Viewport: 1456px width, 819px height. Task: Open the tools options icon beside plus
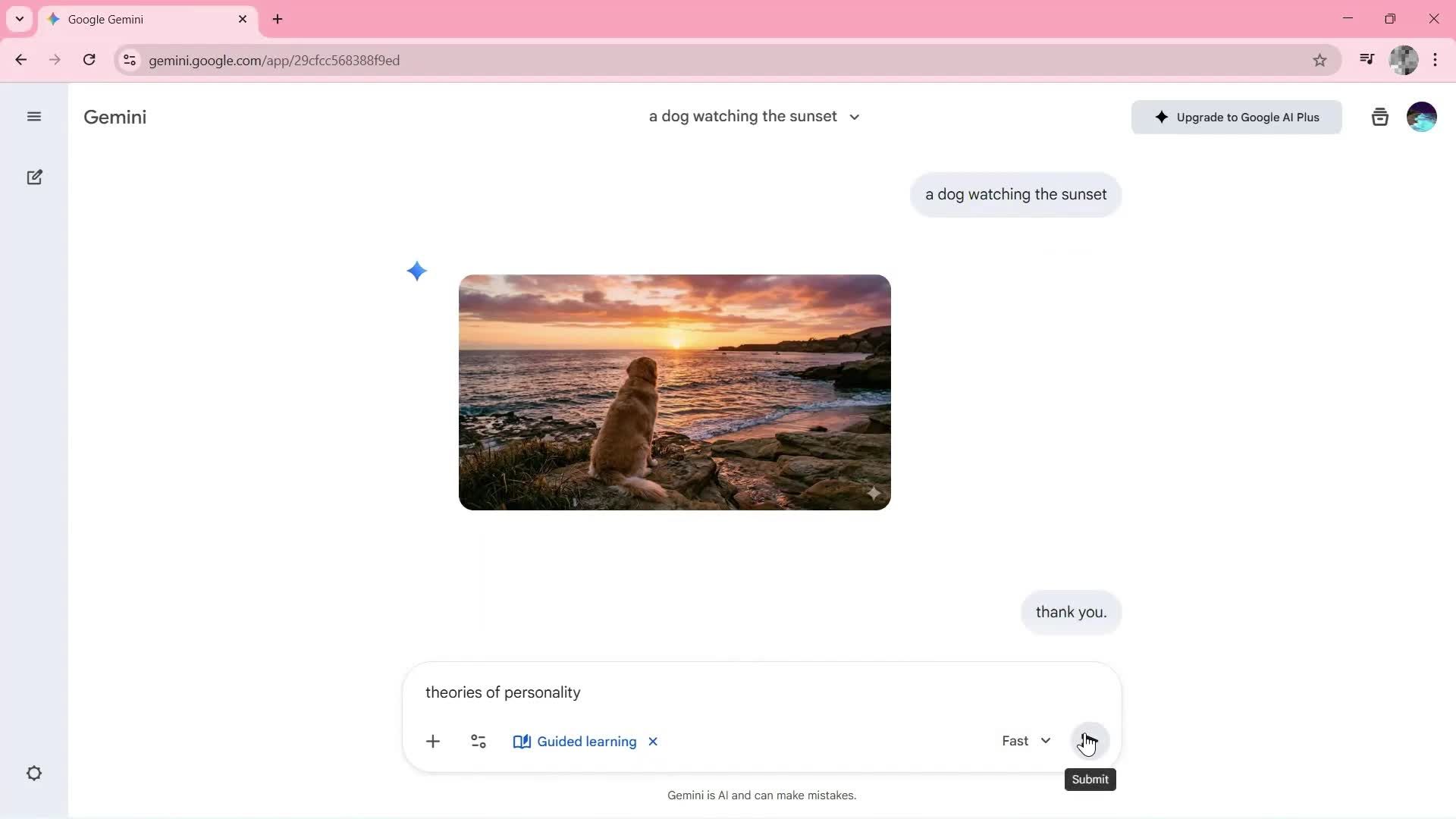coord(478,741)
